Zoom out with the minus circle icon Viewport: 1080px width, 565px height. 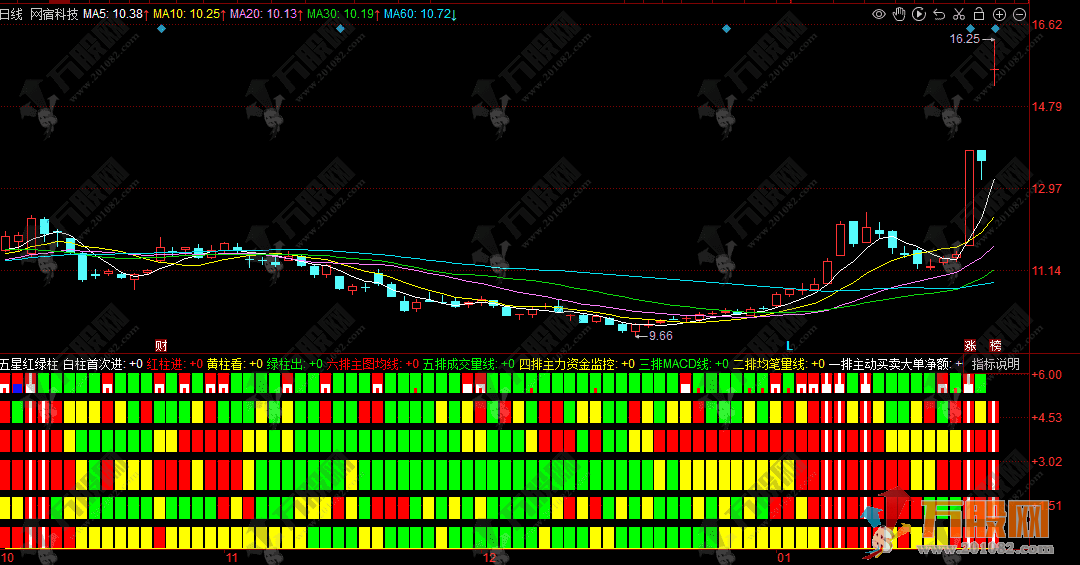(1018, 14)
